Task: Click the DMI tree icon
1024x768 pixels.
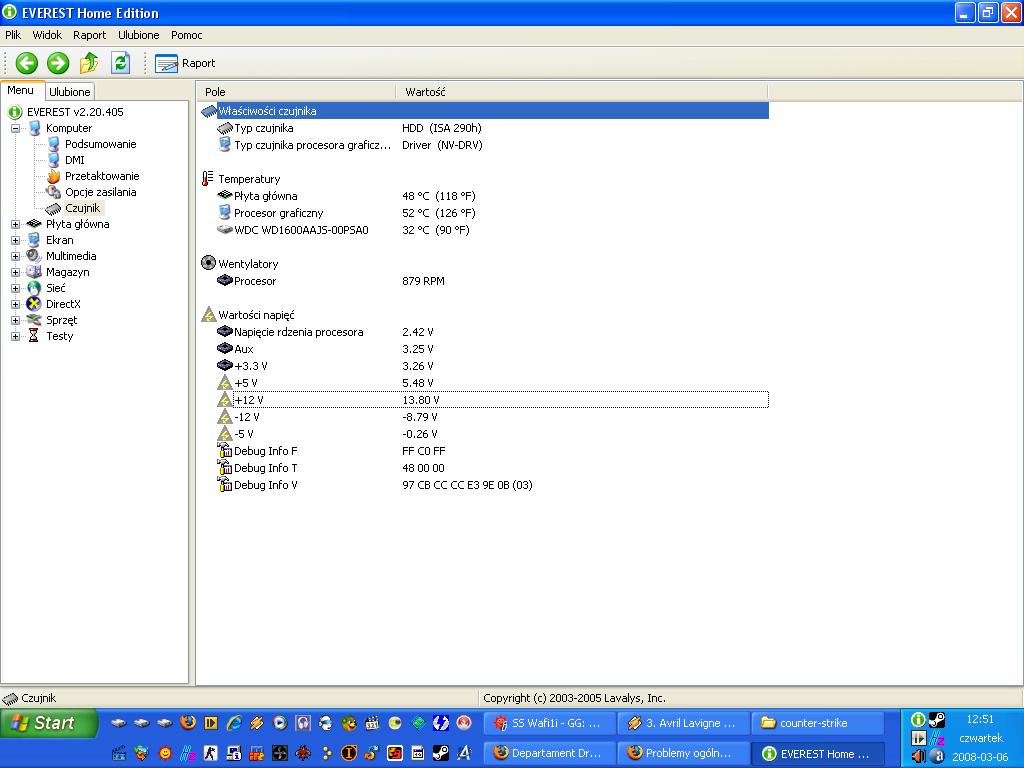Action: click(x=54, y=160)
